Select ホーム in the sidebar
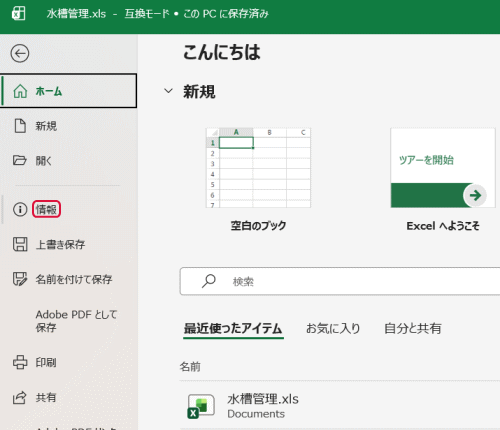This screenshot has height=430, width=500. pyautogui.click(x=69, y=91)
